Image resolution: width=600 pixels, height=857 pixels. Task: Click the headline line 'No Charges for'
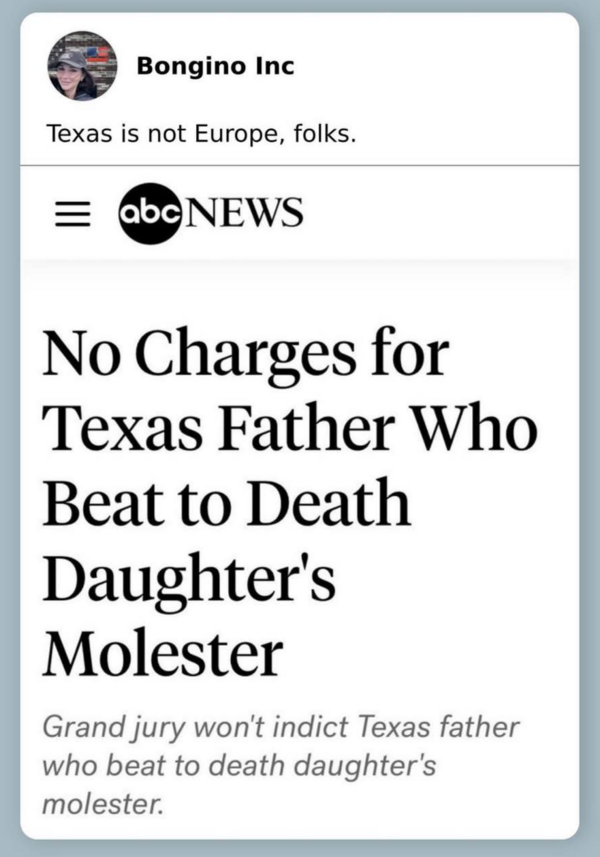[x=245, y=353]
